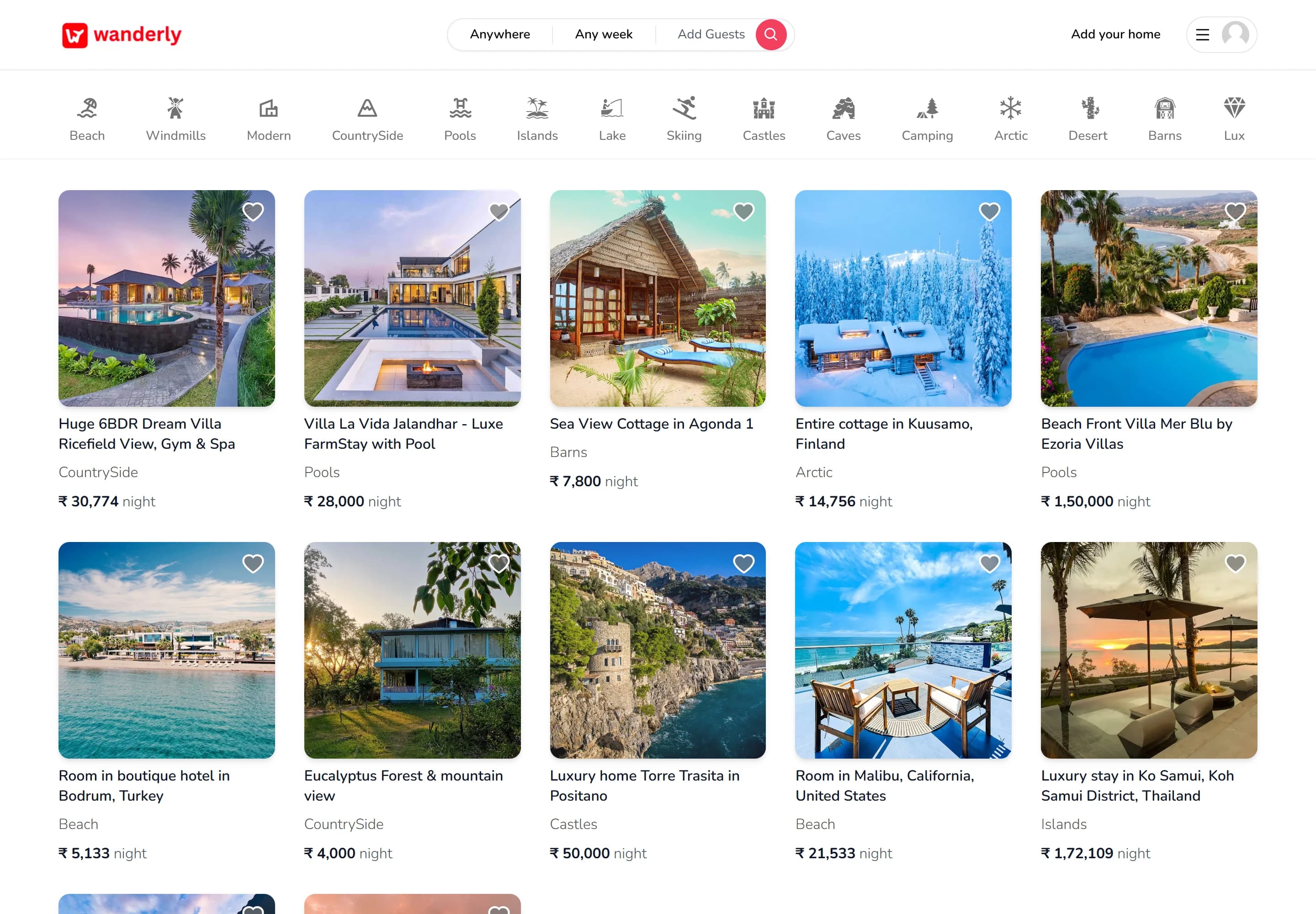Favorite the Eucalyptus Forest listing
Image resolution: width=1316 pixels, height=914 pixels.
(499, 563)
